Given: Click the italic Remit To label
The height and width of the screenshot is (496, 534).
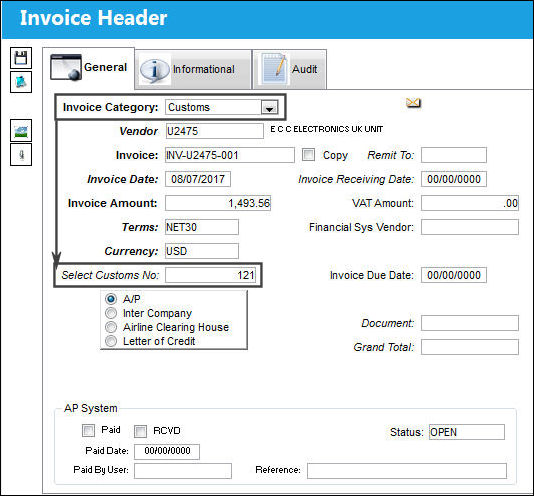Looking at the screenshot, I should pyautogui.click(x=391, y=155).
